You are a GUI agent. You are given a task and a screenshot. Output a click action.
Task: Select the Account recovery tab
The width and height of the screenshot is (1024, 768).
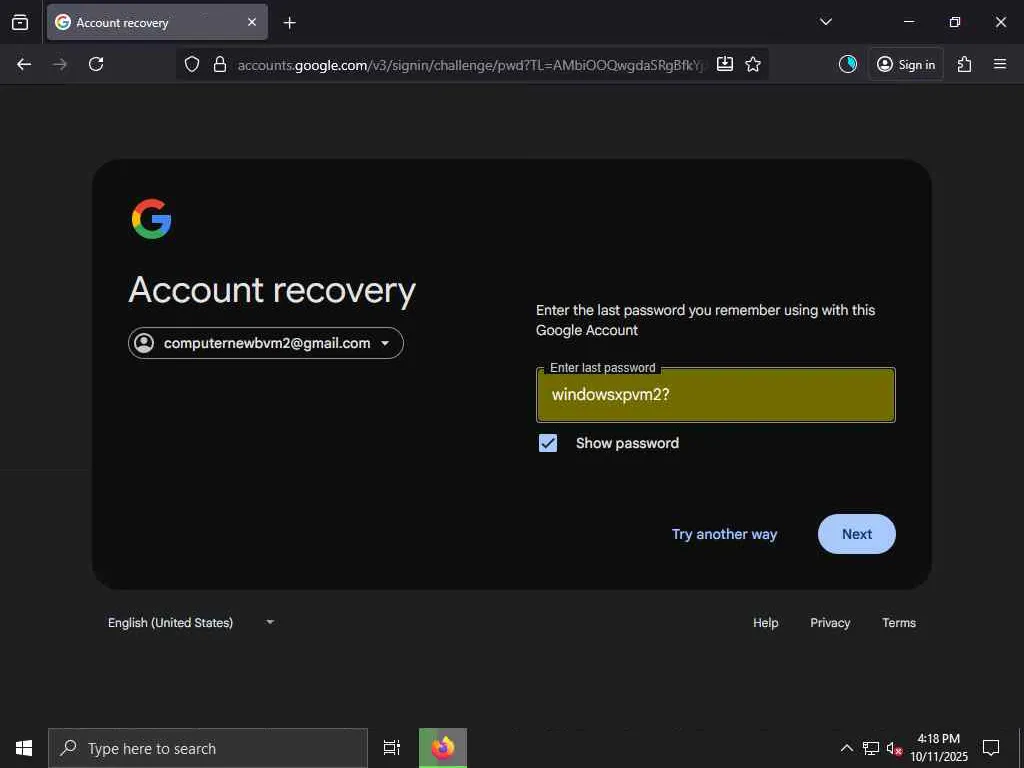157,22
